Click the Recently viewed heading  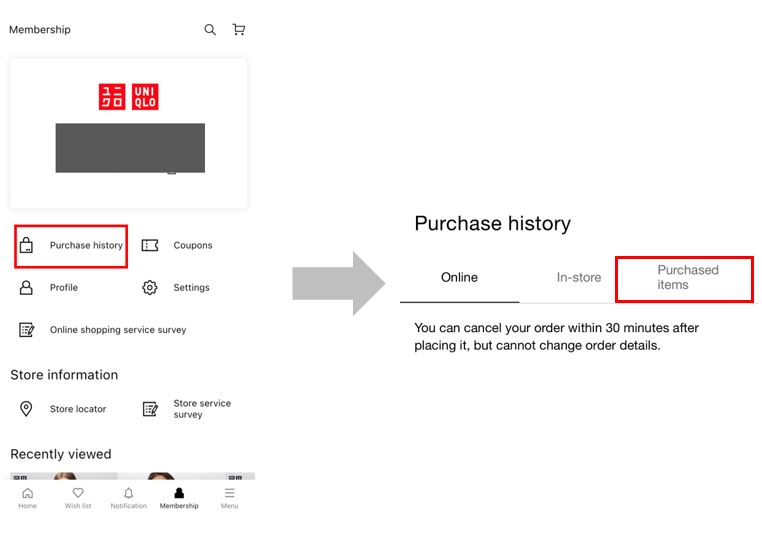point(61,454)
